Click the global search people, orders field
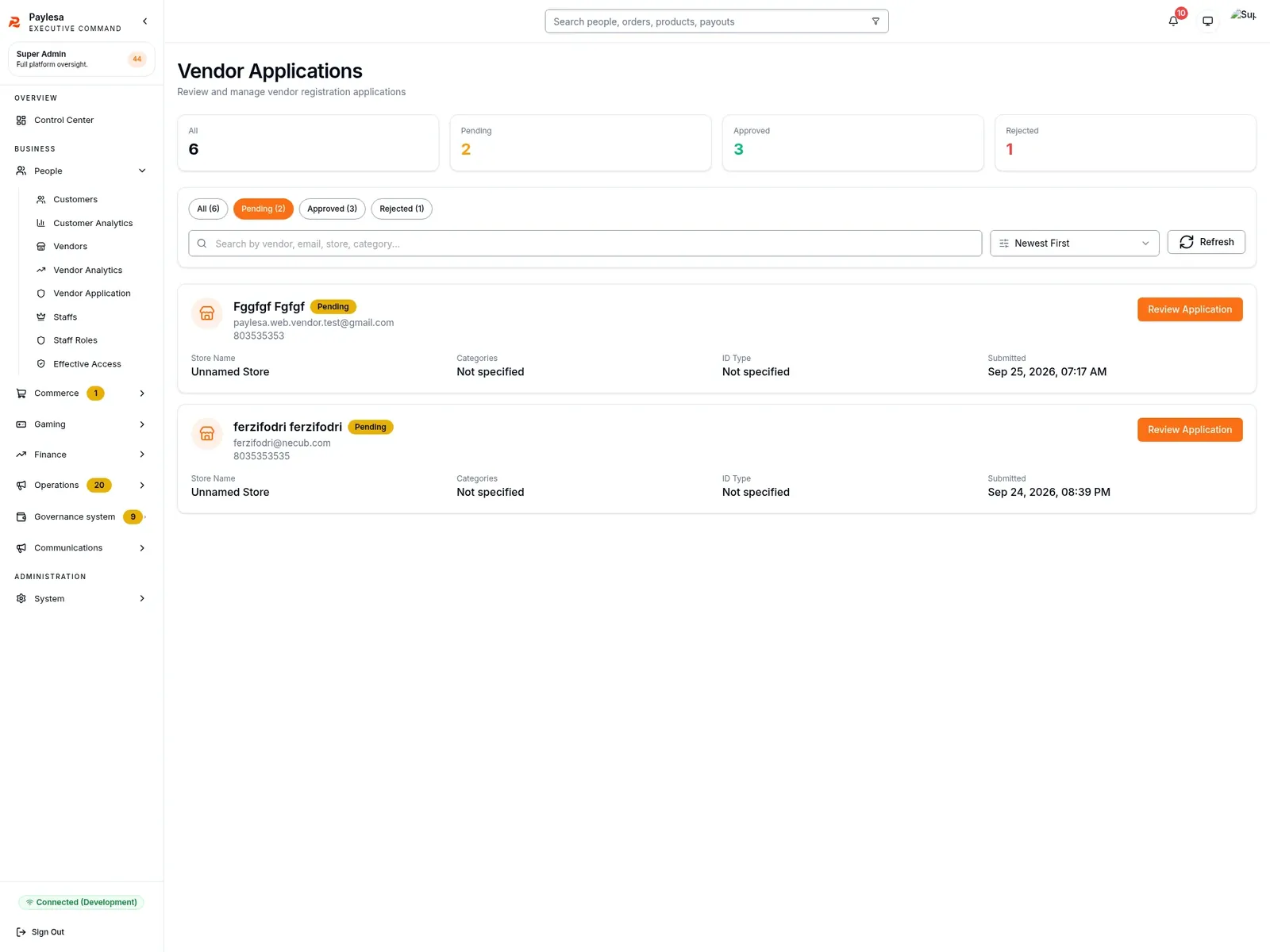Viewport: 1270px width, 952px height. coord(717,21)
